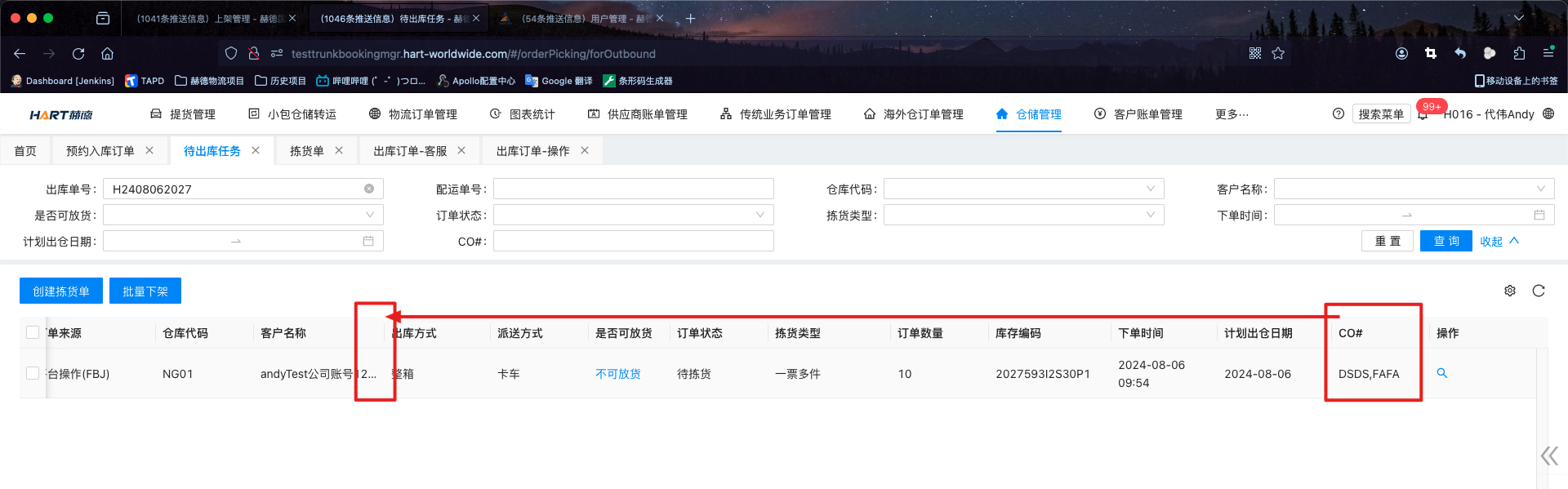The image size is (1568, 489).
Task: Toggle the select-all checkbox in the table header
Action: tap(33, 332)
